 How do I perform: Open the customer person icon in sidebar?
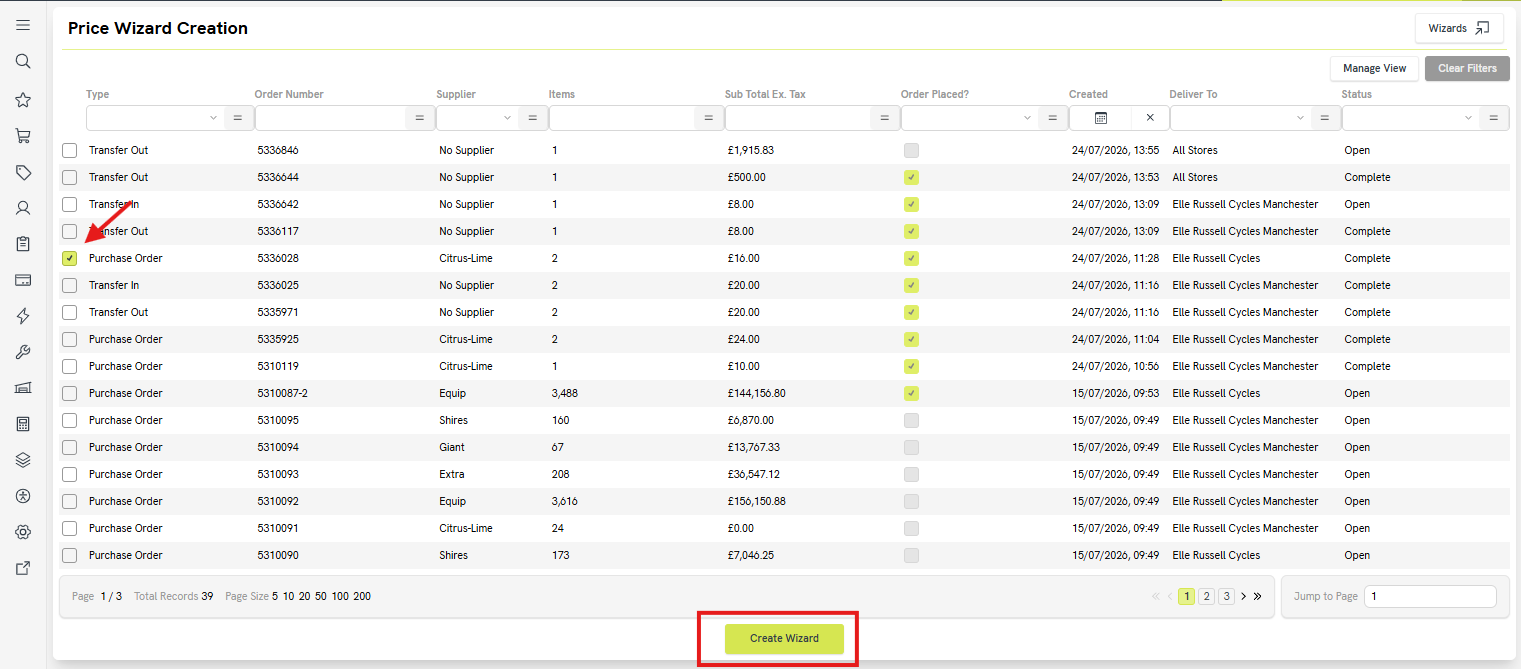click(23, 209)
